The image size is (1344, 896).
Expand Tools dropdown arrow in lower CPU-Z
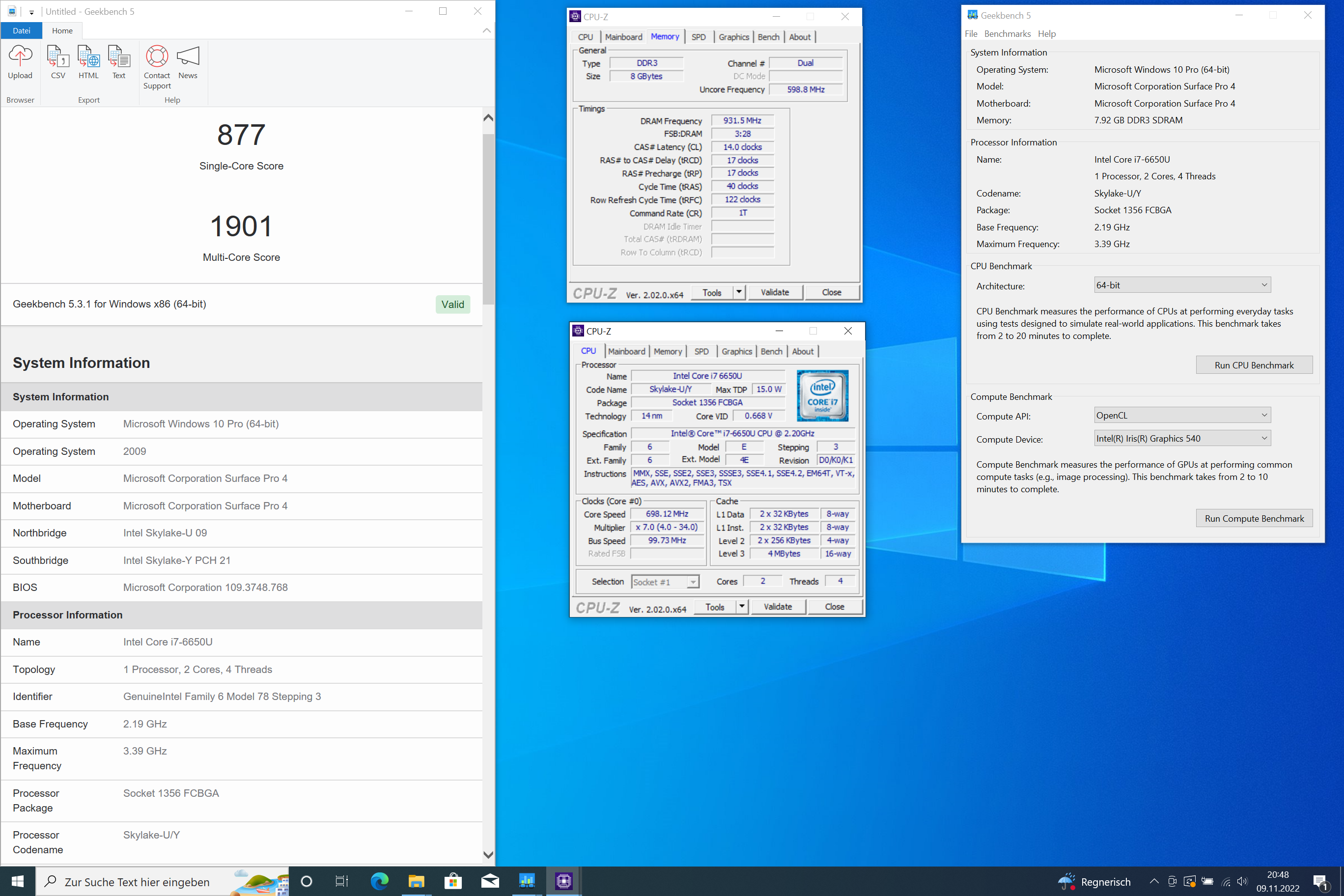pos(742,607)
